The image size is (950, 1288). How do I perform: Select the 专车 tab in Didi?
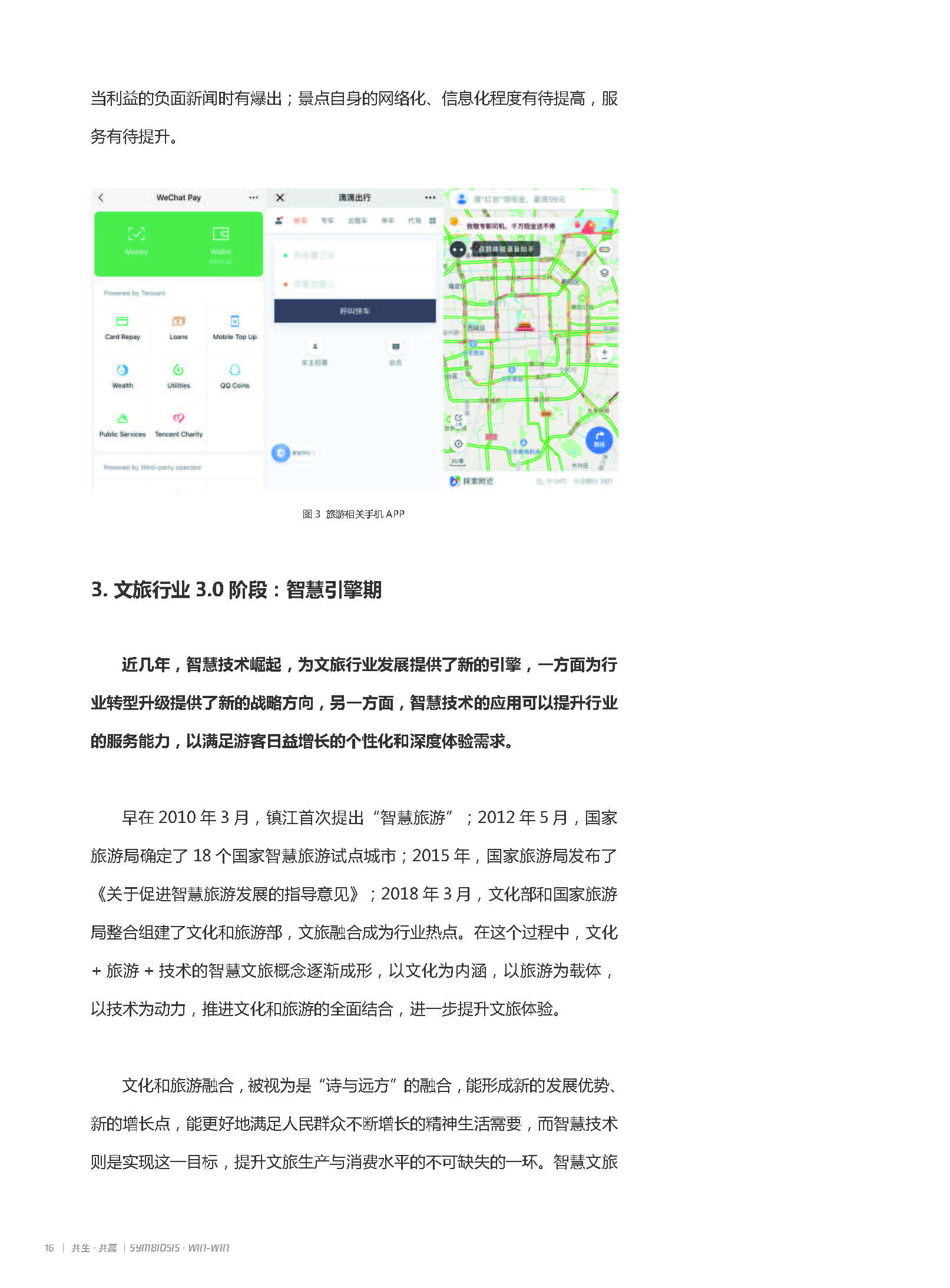tap(327, 221)
